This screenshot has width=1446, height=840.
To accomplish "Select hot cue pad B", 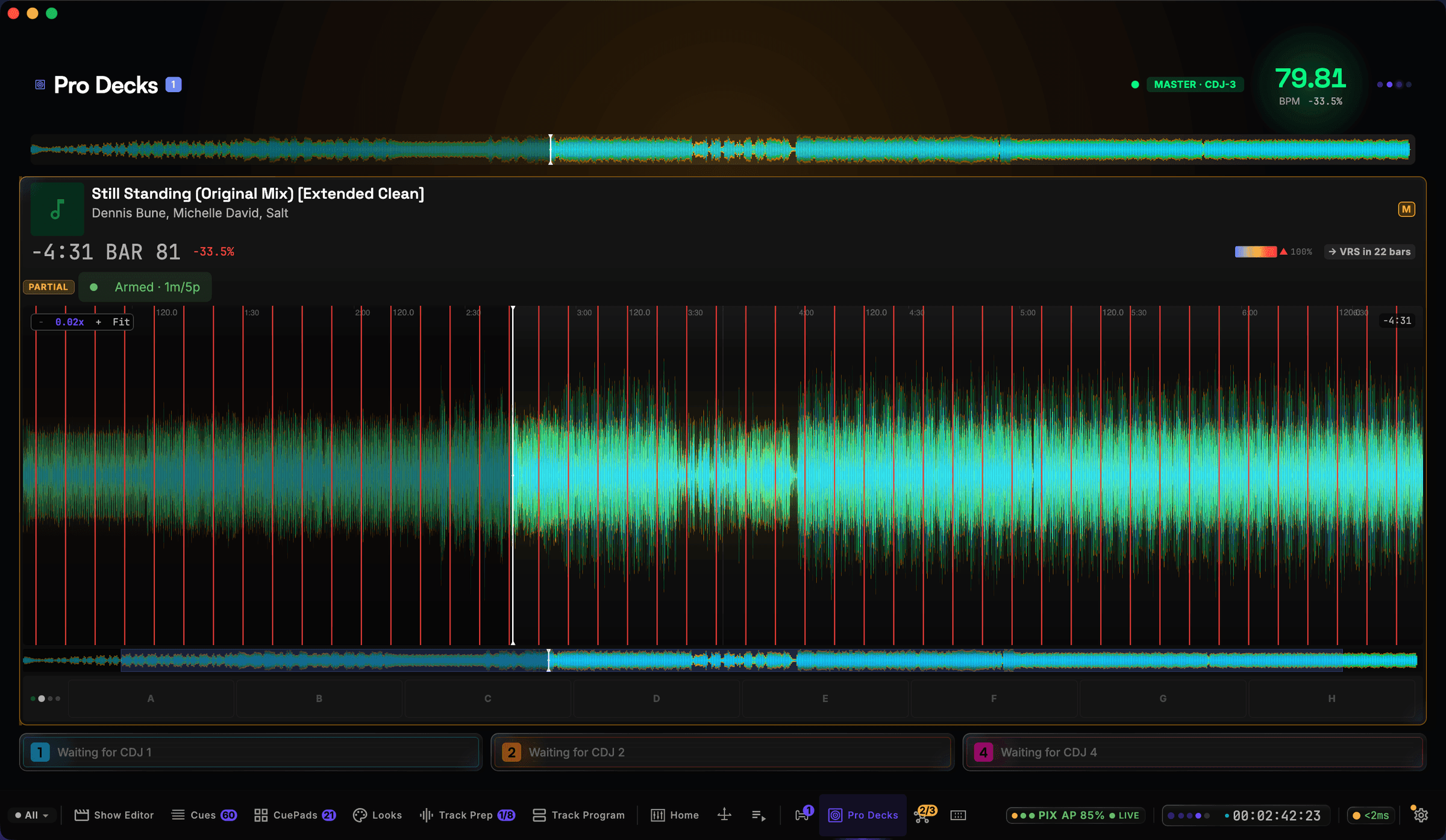I will coord(319,698).
